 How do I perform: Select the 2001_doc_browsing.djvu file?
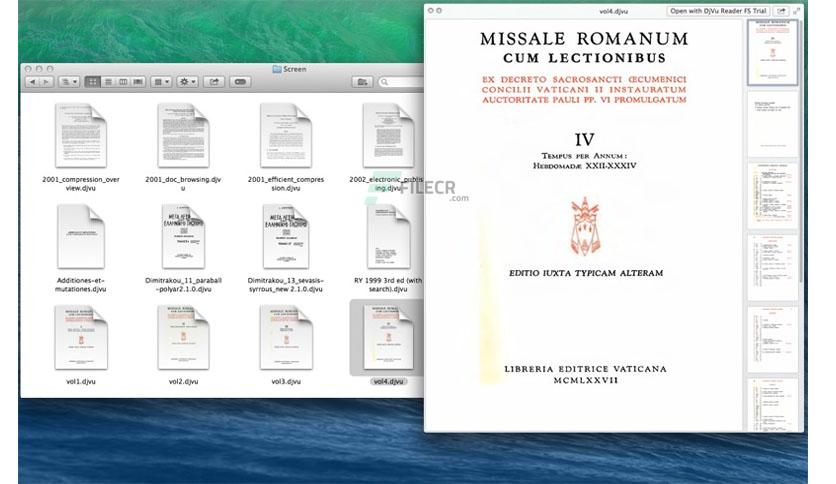point(183,148)
